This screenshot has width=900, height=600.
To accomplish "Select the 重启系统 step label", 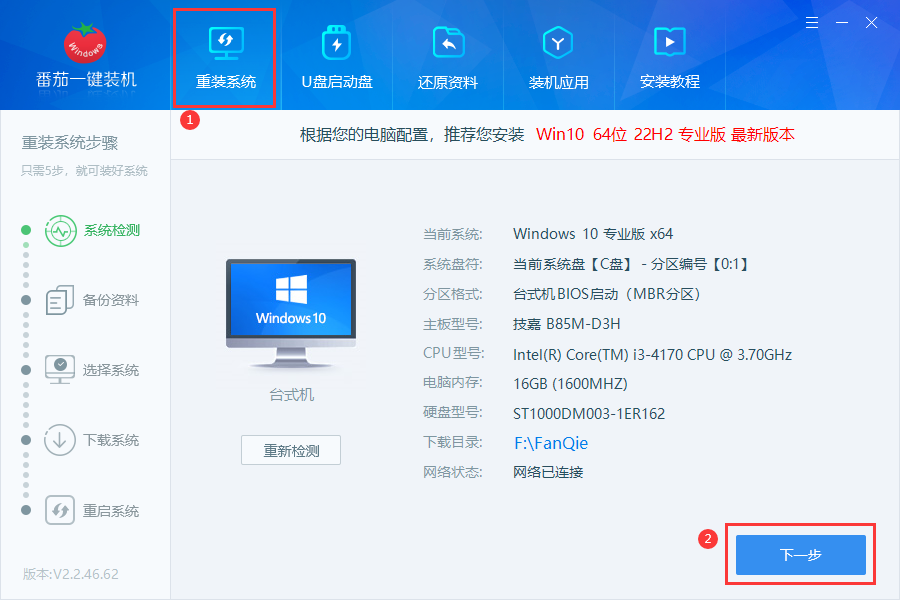I will pos(111,511).
